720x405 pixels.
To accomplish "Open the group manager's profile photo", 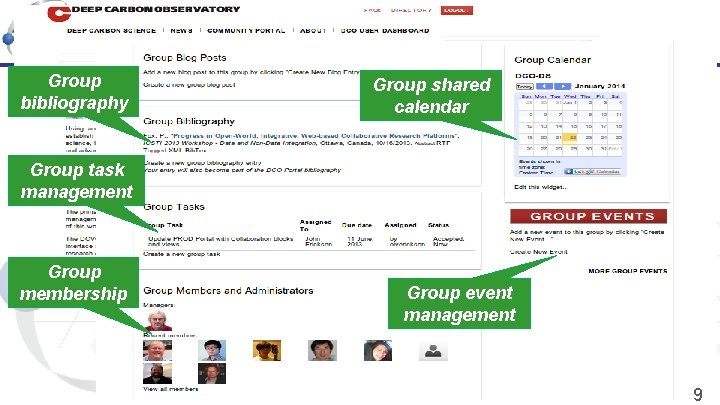I will coord(158,321).
